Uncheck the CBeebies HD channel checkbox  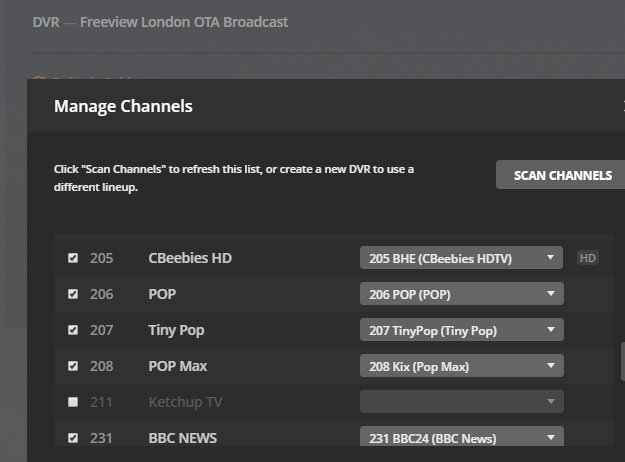73,258
